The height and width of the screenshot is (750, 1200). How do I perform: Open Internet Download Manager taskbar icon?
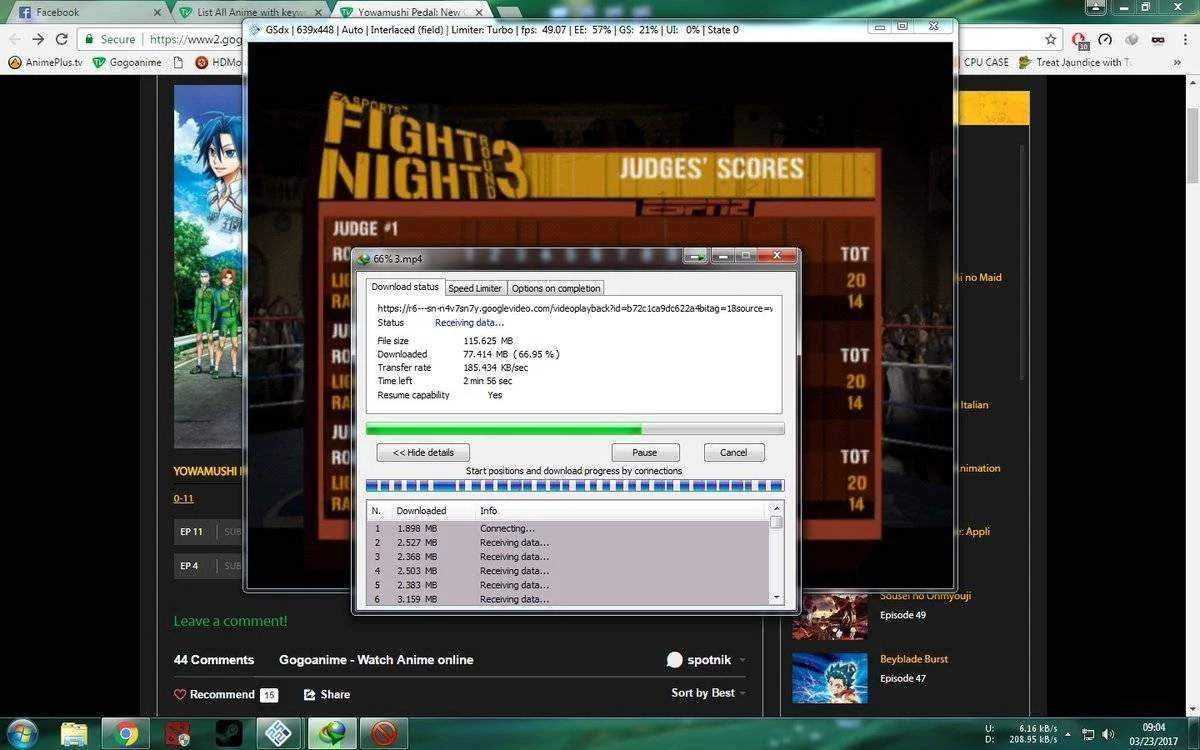[x=331, y=734]
